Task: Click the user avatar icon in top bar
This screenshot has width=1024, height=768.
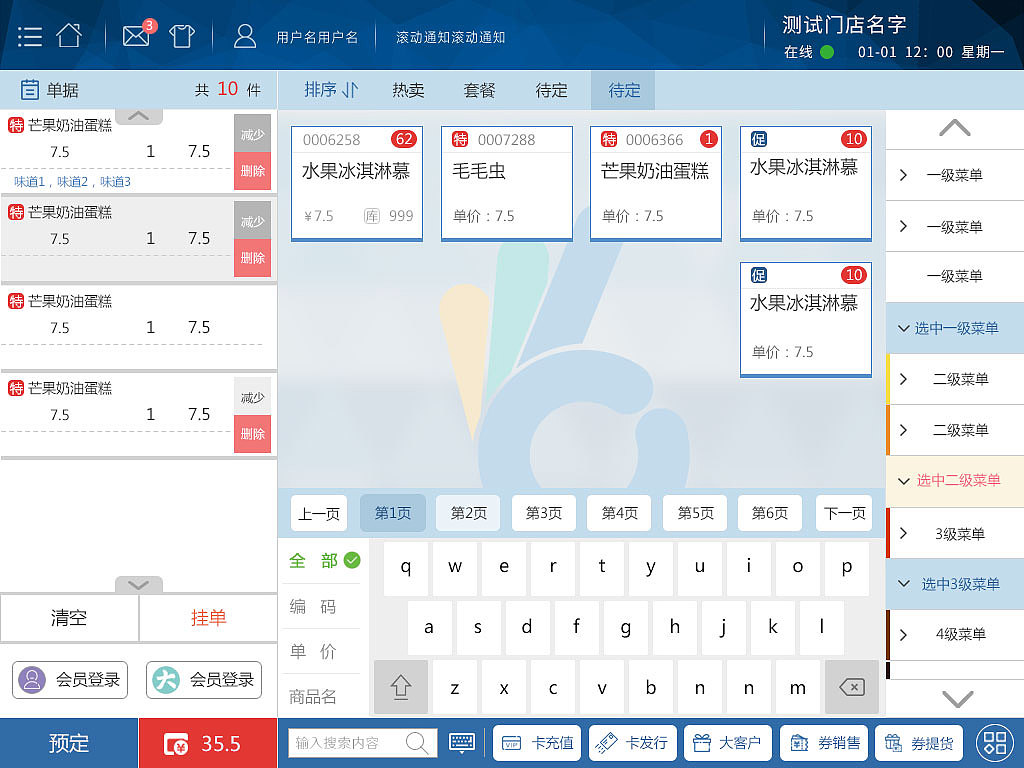Action: tap(246, 33)
